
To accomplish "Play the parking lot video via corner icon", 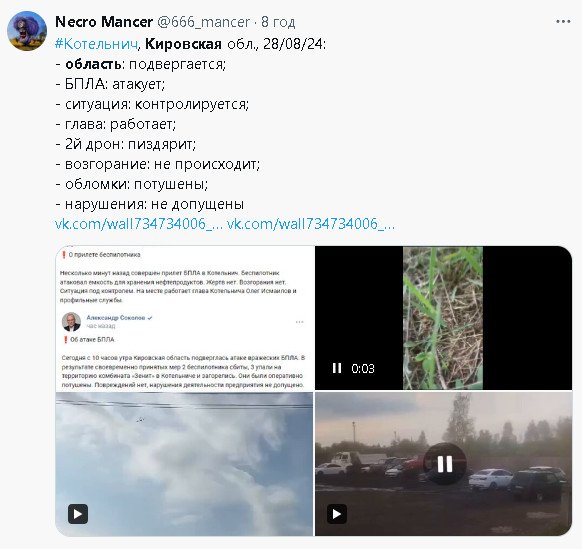I will [337, 514].
